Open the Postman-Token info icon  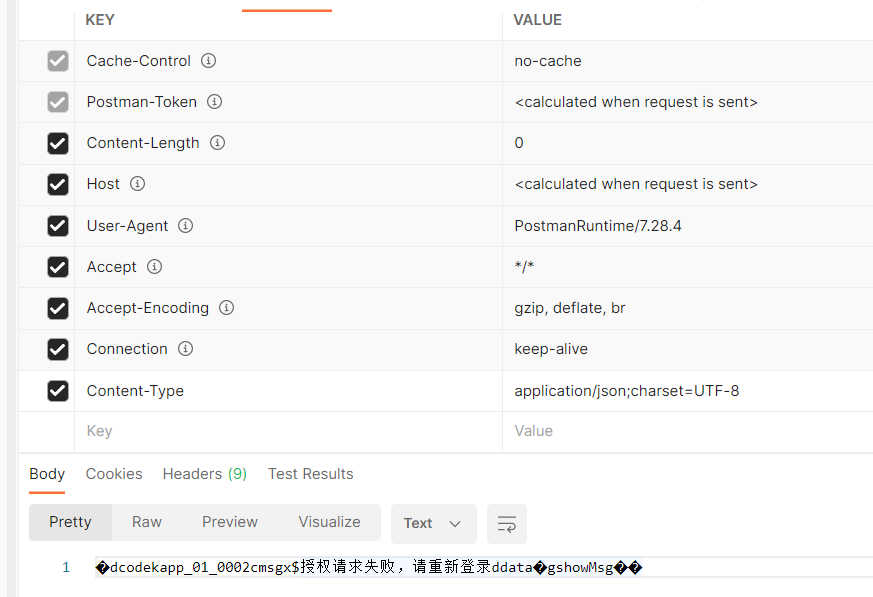(214, 102)
